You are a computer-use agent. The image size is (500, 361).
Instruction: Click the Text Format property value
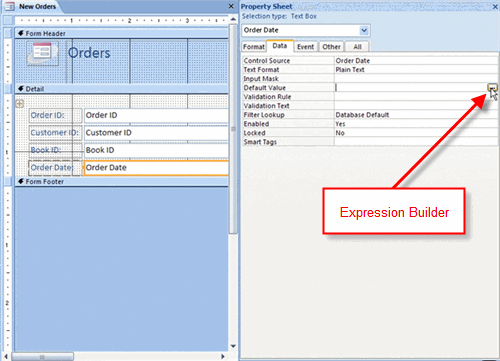coord(416,70)
